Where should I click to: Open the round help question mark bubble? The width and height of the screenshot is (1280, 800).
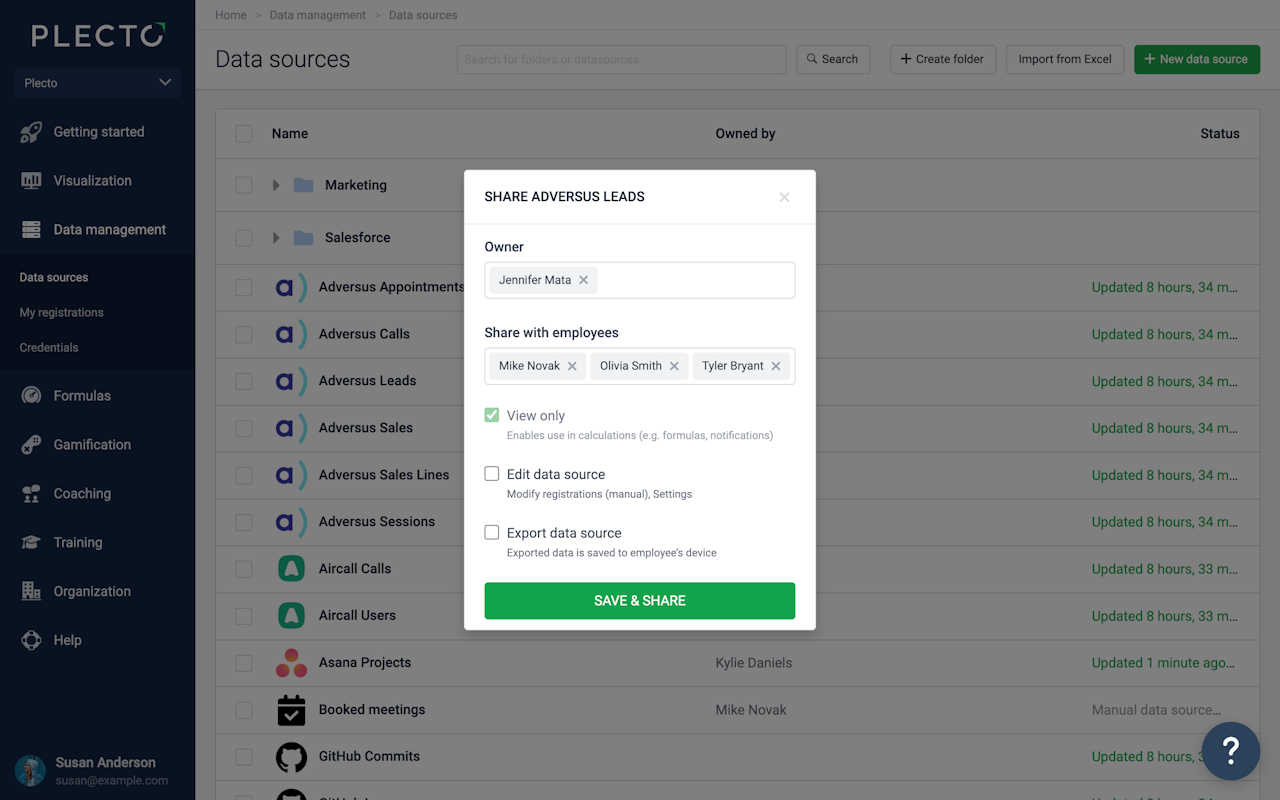coord(1231,750)
